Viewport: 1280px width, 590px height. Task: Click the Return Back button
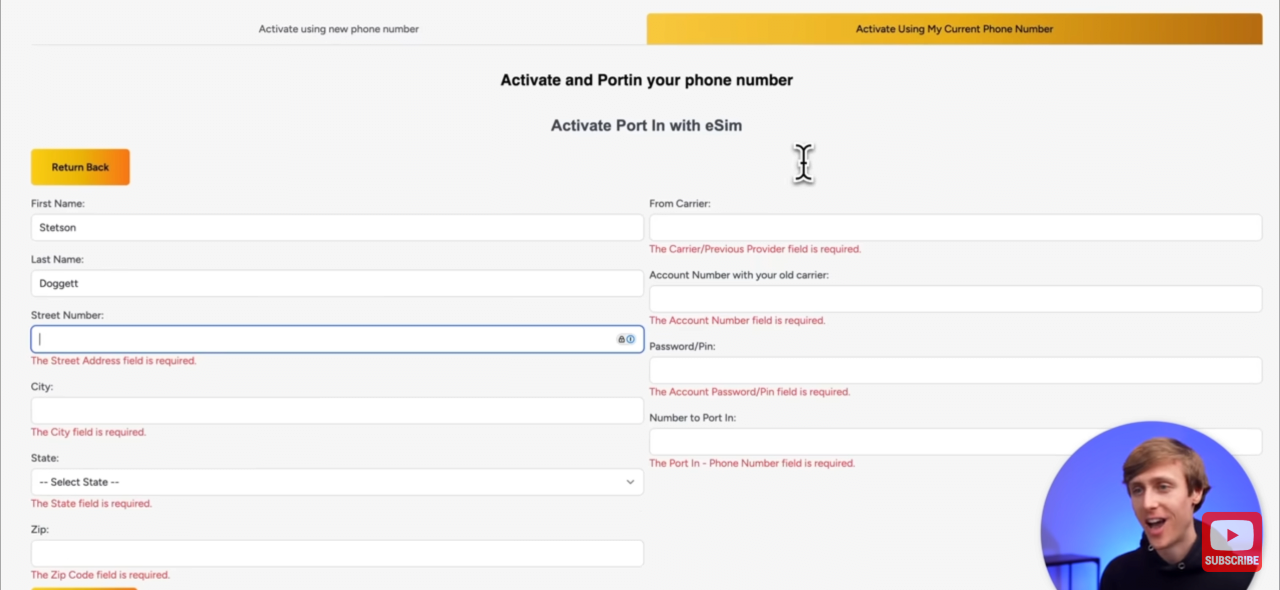pos(80,167)
